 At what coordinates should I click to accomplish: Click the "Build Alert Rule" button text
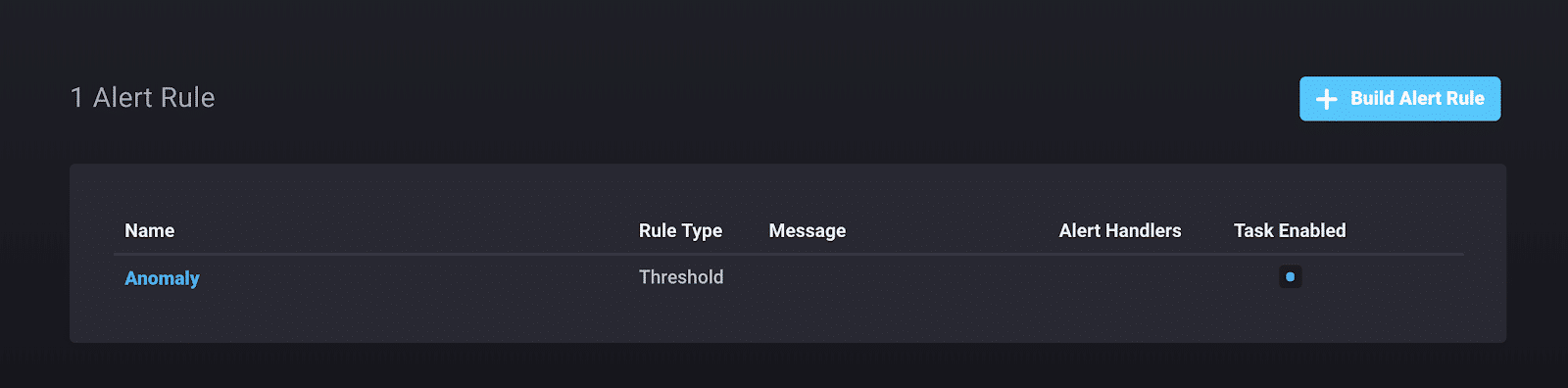pos(1417,99)
